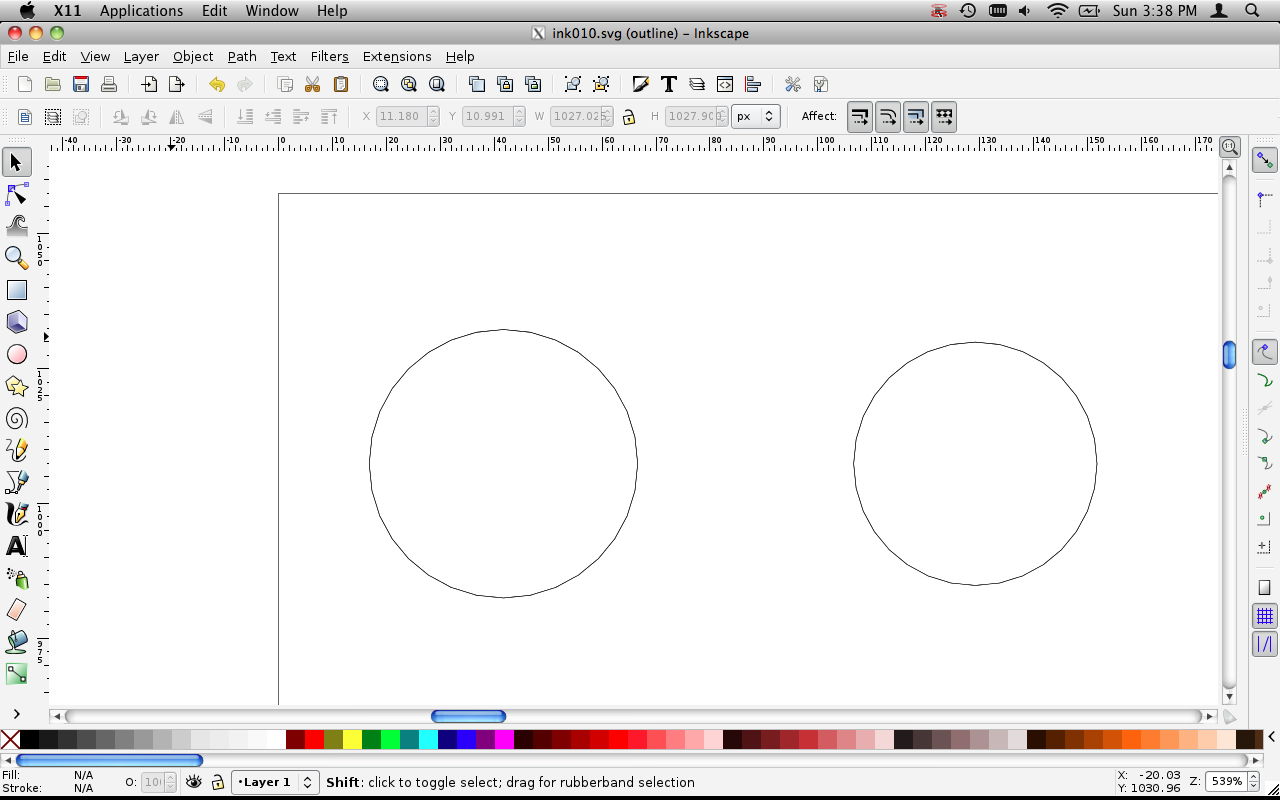
Task: Select the Tweak tool
Action: pos(17,226)
